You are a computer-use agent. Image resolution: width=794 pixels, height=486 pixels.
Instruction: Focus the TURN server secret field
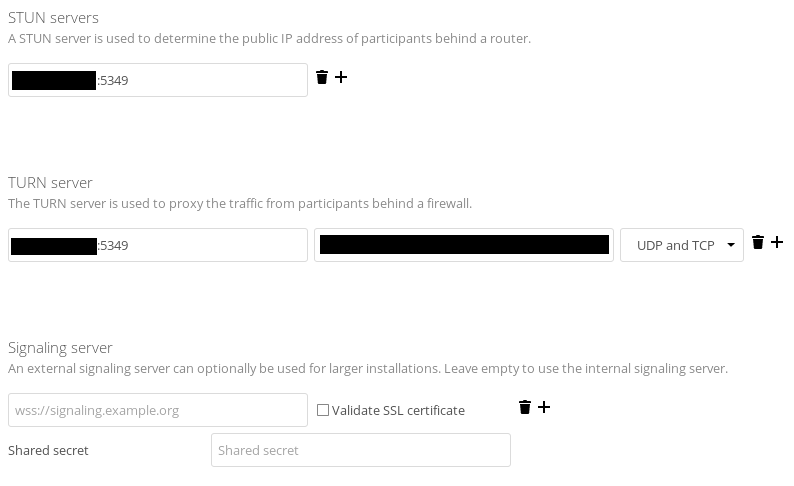point(464,245)
